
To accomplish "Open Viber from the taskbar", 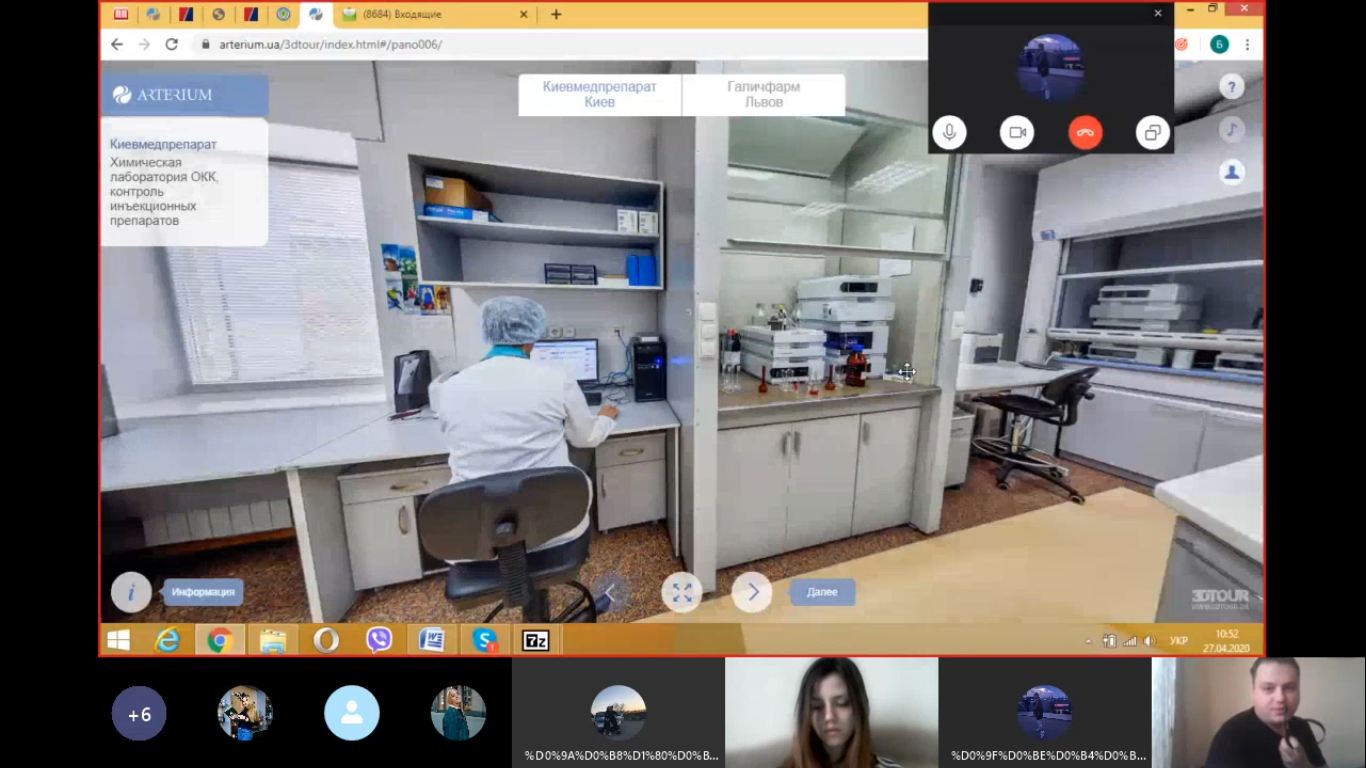I will (379, 640).
